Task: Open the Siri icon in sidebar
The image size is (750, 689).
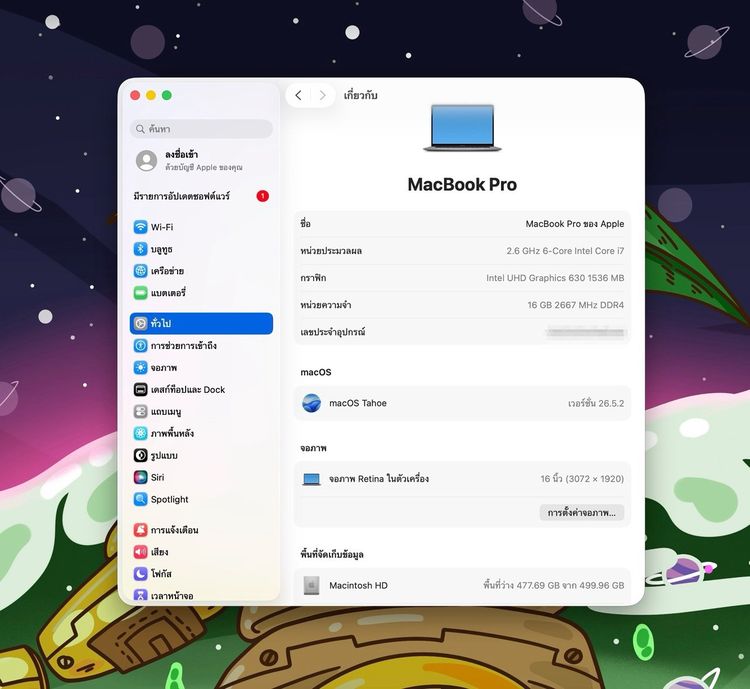Action: [x=140, y=477]
